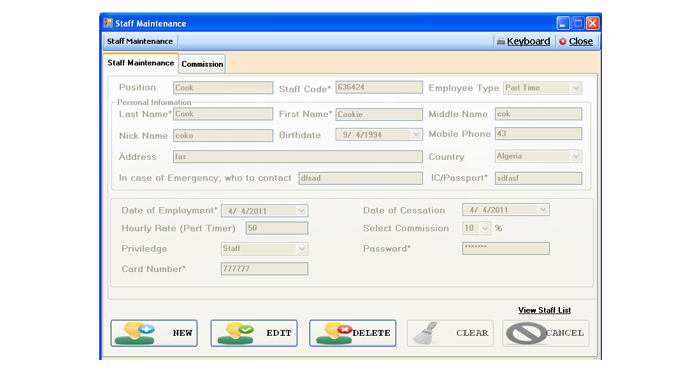Screen dimensions: 700x371
Task: Click the CANCEL button label
Action: click(x=565, y=333)
